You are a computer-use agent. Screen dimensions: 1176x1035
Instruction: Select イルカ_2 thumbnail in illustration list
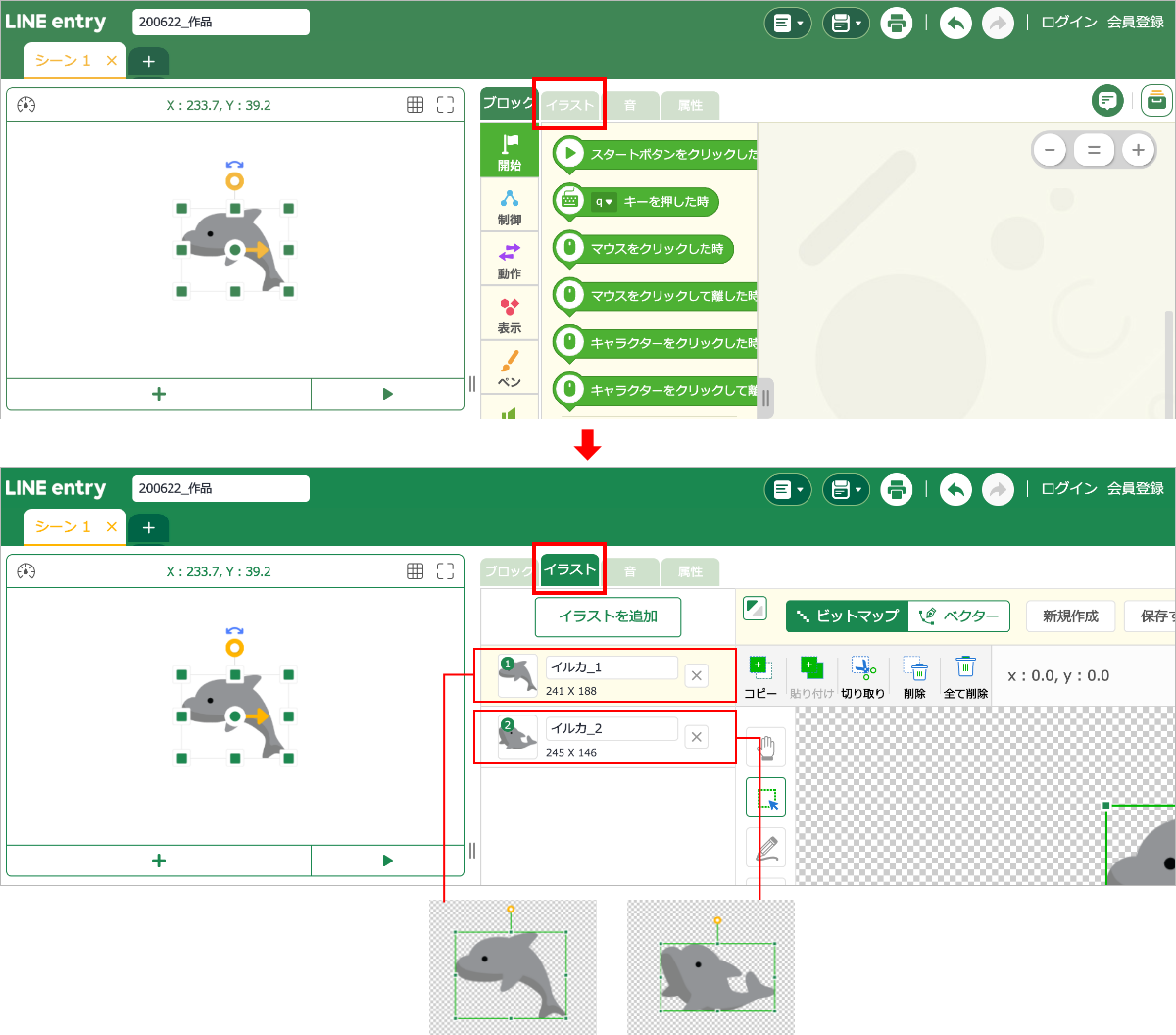coord(517,737)
